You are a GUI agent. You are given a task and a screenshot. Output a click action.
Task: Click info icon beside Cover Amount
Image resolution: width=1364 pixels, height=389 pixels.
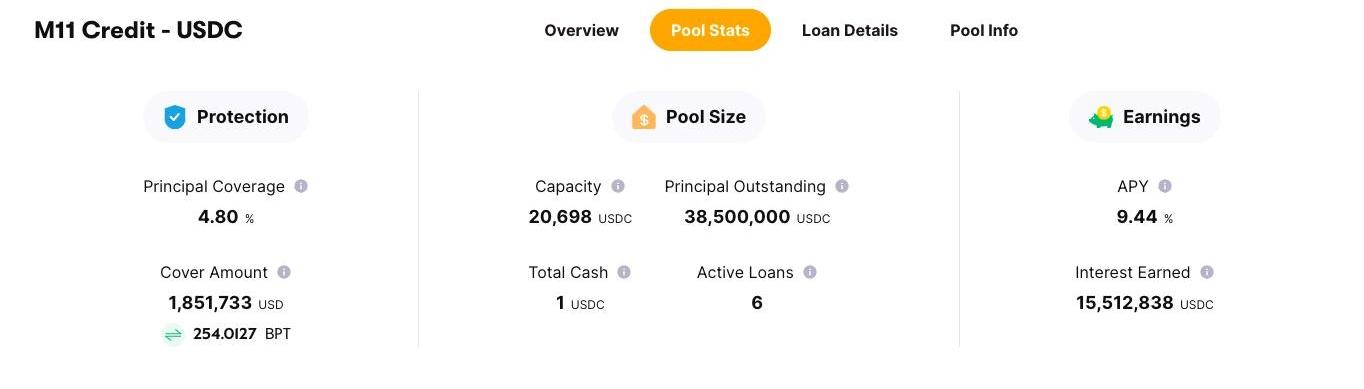point(284,272)
